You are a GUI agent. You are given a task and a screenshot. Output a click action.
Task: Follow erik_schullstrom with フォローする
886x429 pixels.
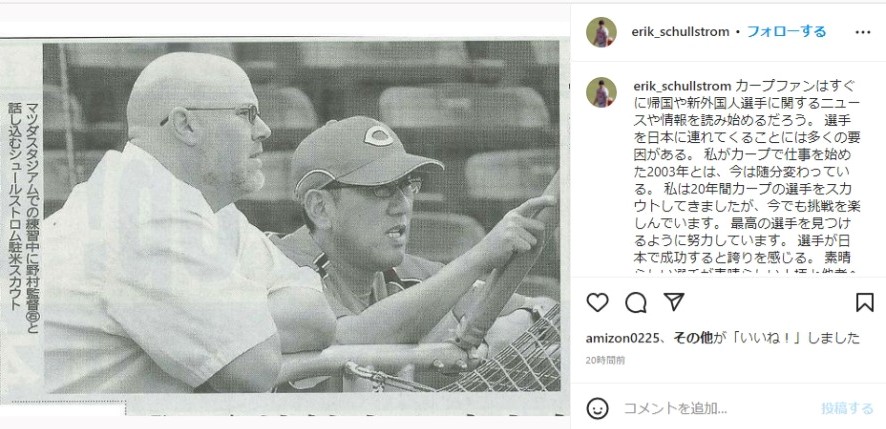coord(787,32)
